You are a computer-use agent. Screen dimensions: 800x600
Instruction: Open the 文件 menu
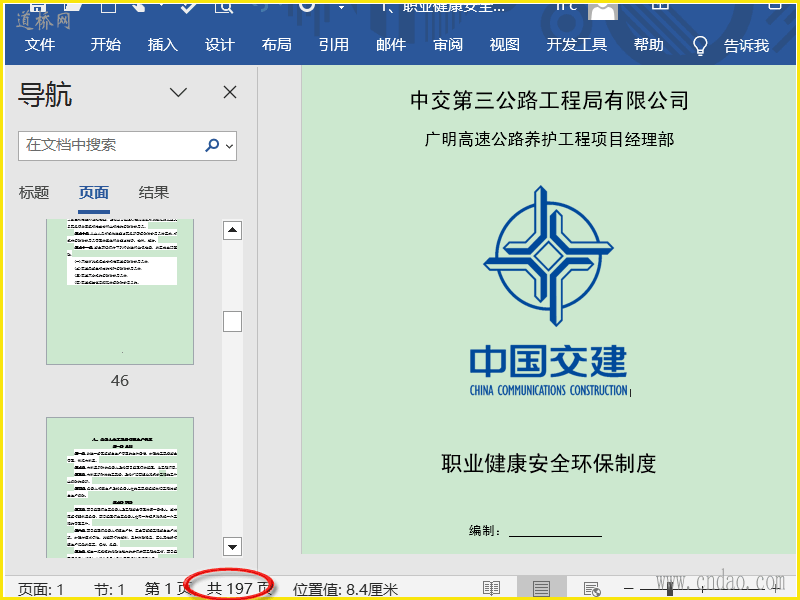[x=40, y=45]
